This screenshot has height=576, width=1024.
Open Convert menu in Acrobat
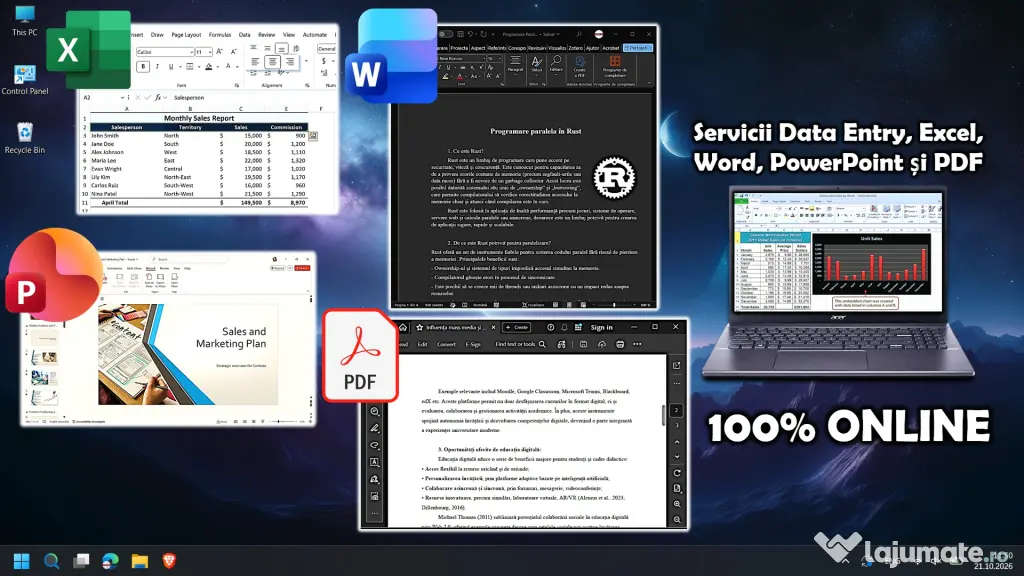[446, 344]
